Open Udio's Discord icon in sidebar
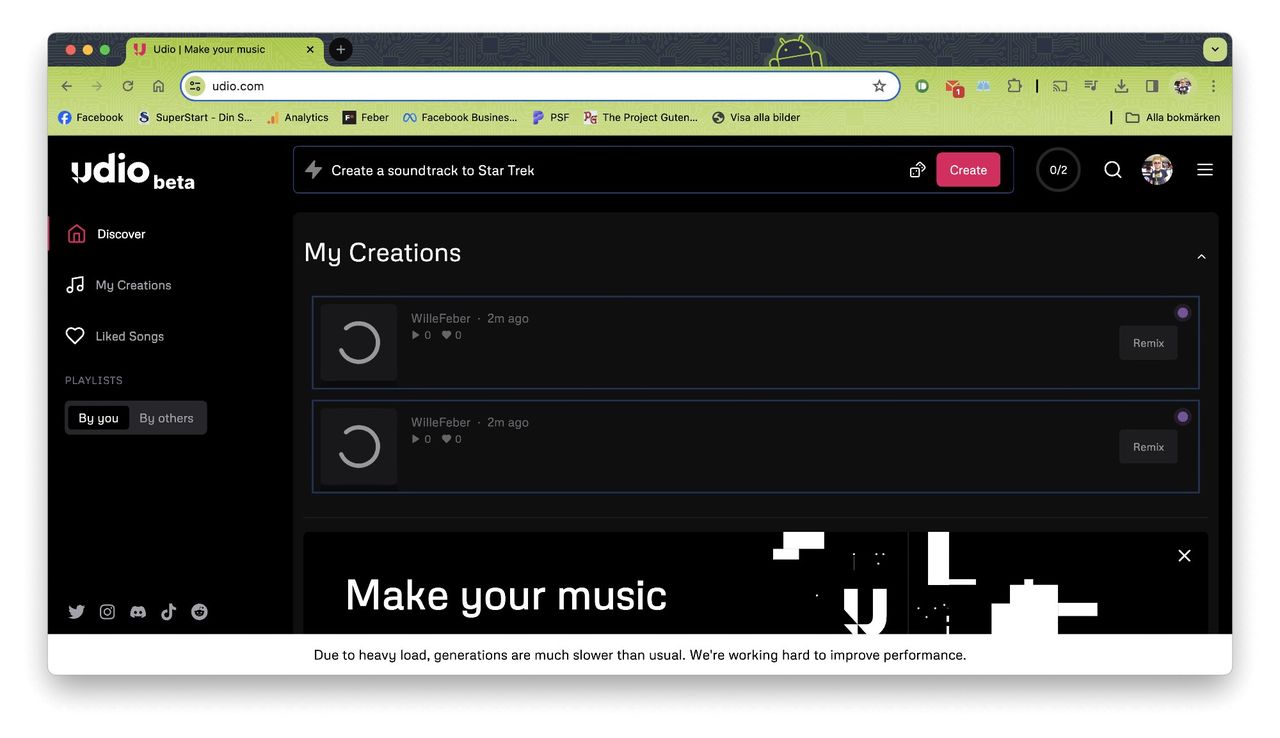This screenshot has width=1280, height=738. click(x=138, y=612)
